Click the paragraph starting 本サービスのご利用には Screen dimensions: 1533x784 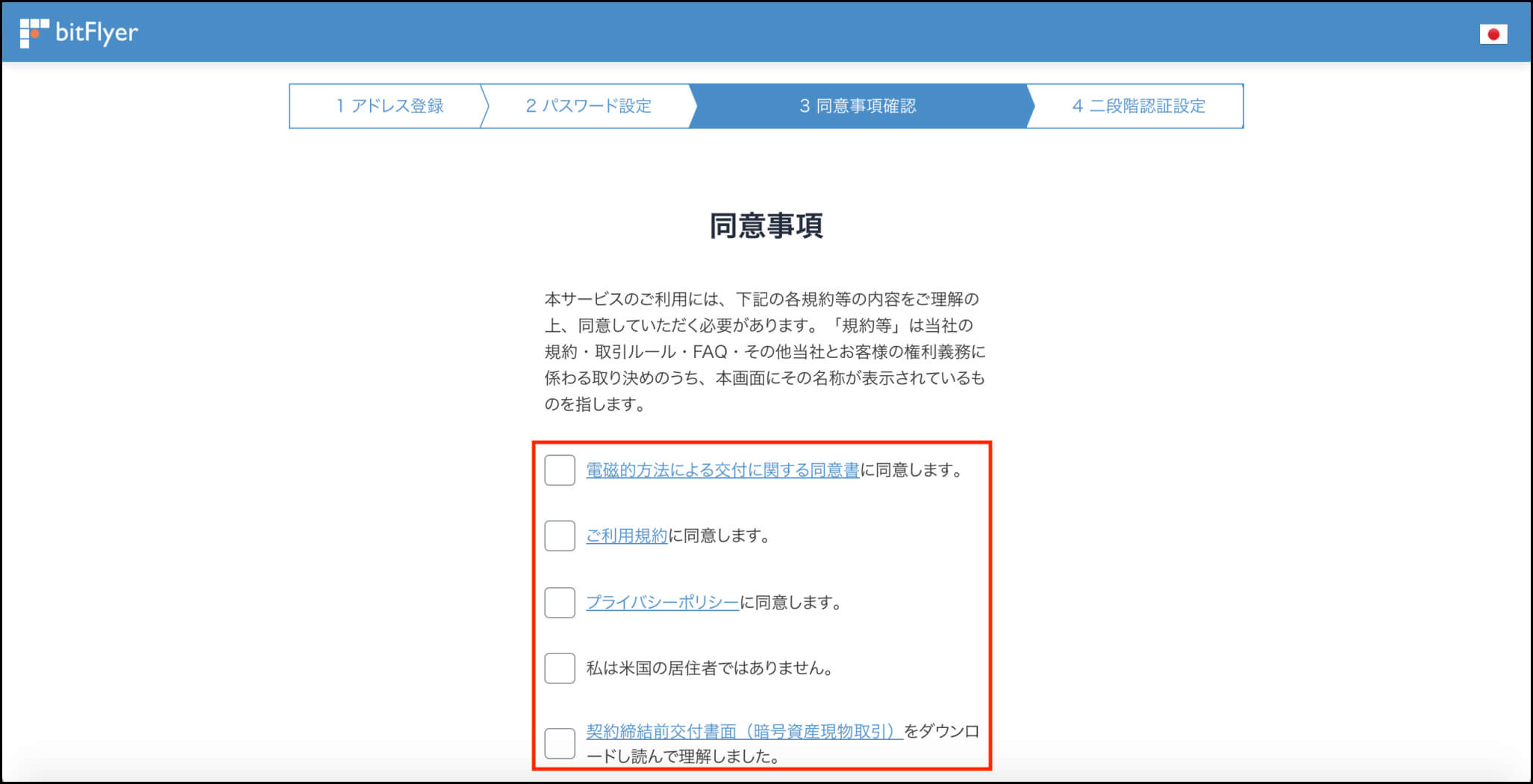pos(765,351)
